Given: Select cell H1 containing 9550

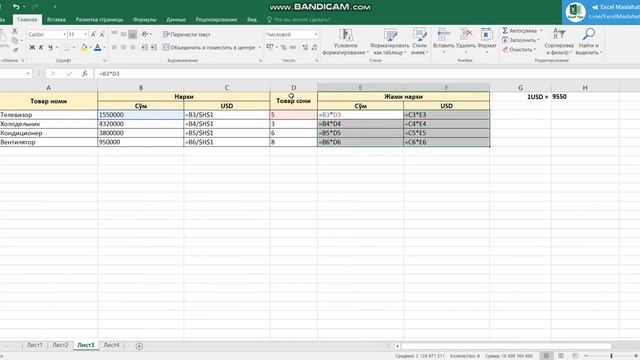Looking at the screenshot, I should pyautogui.click(x=585, y=97).
